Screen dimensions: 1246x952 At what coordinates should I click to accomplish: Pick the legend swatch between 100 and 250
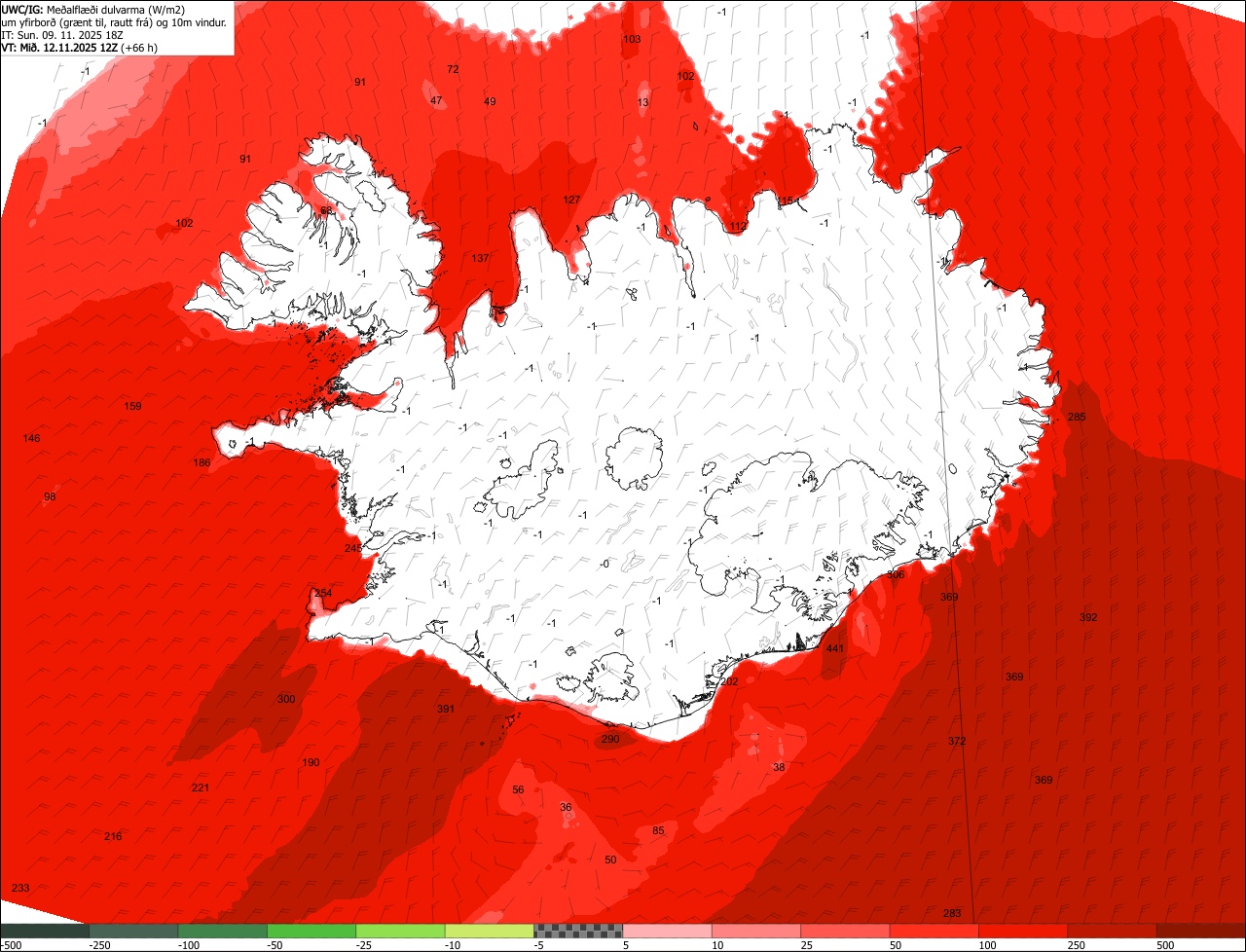pos(1023,931)
